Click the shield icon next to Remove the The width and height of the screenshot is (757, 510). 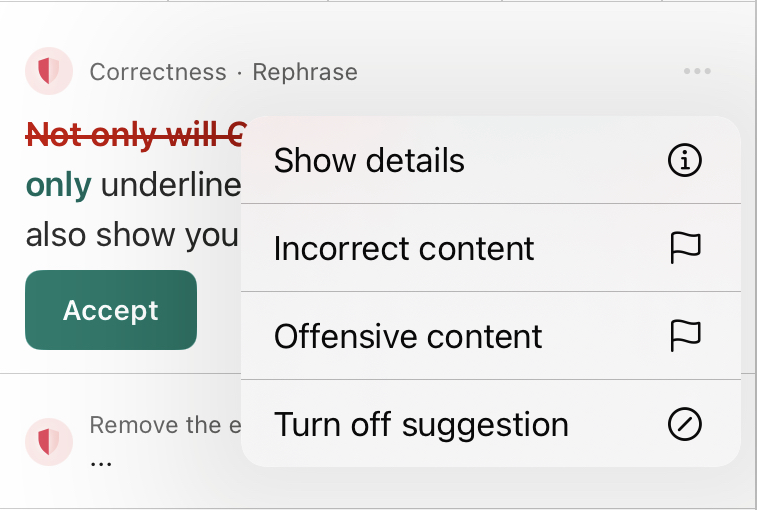click(49, 441)
